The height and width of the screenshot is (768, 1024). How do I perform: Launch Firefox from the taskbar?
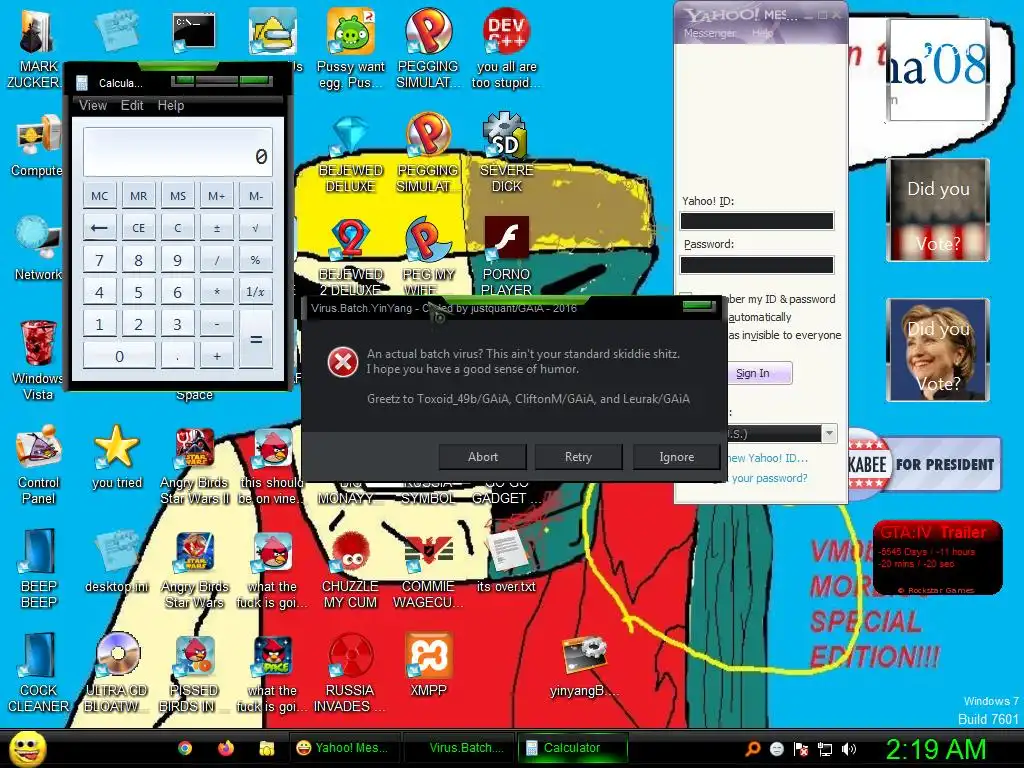pos(226,748)
